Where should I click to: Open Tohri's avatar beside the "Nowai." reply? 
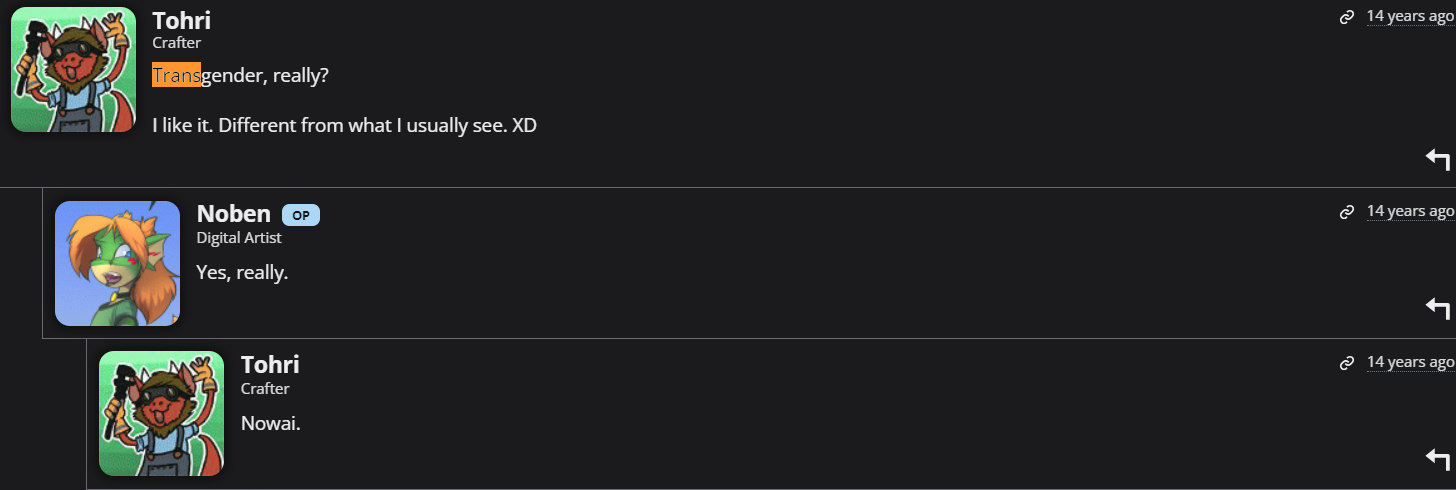pos(161,413)
